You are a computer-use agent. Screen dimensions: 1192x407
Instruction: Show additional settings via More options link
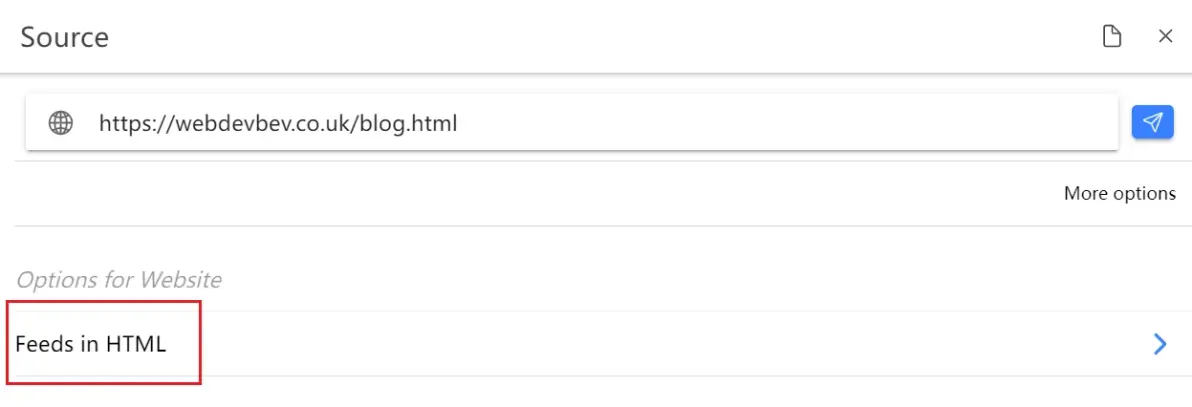(x=1120, y=193)
